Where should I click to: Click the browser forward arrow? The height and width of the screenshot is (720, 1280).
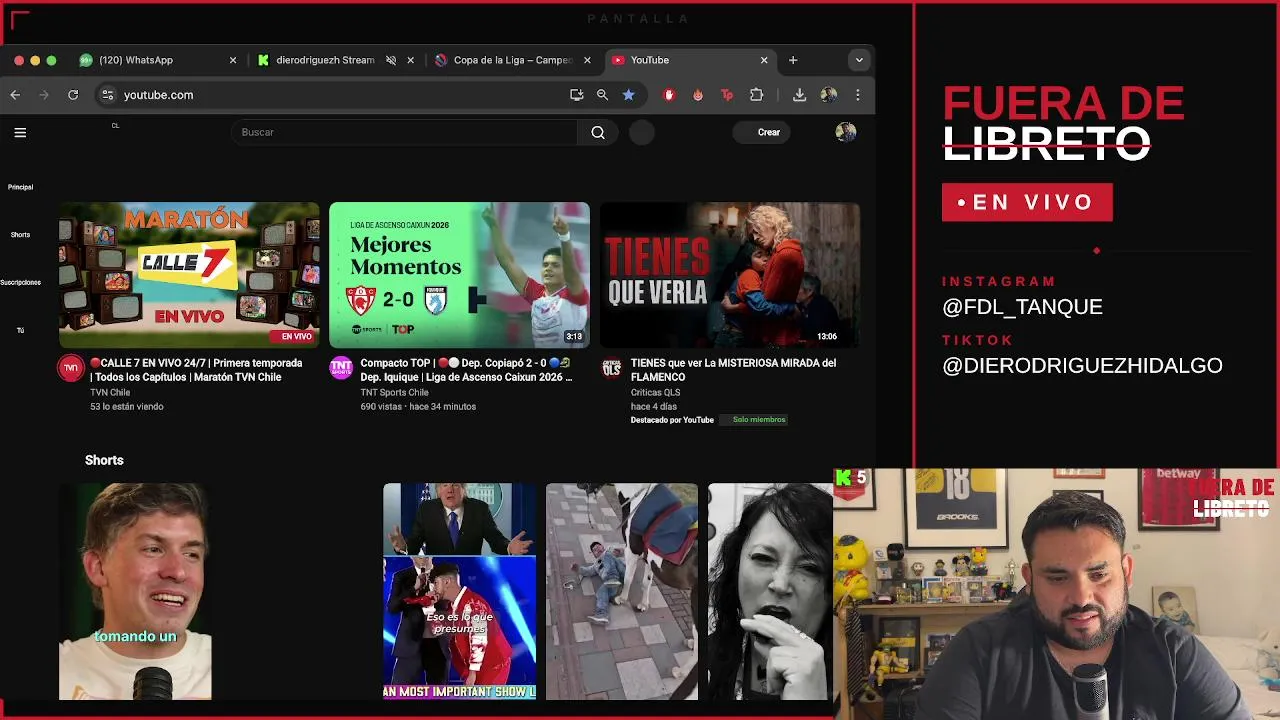click(x=44, y=95)
